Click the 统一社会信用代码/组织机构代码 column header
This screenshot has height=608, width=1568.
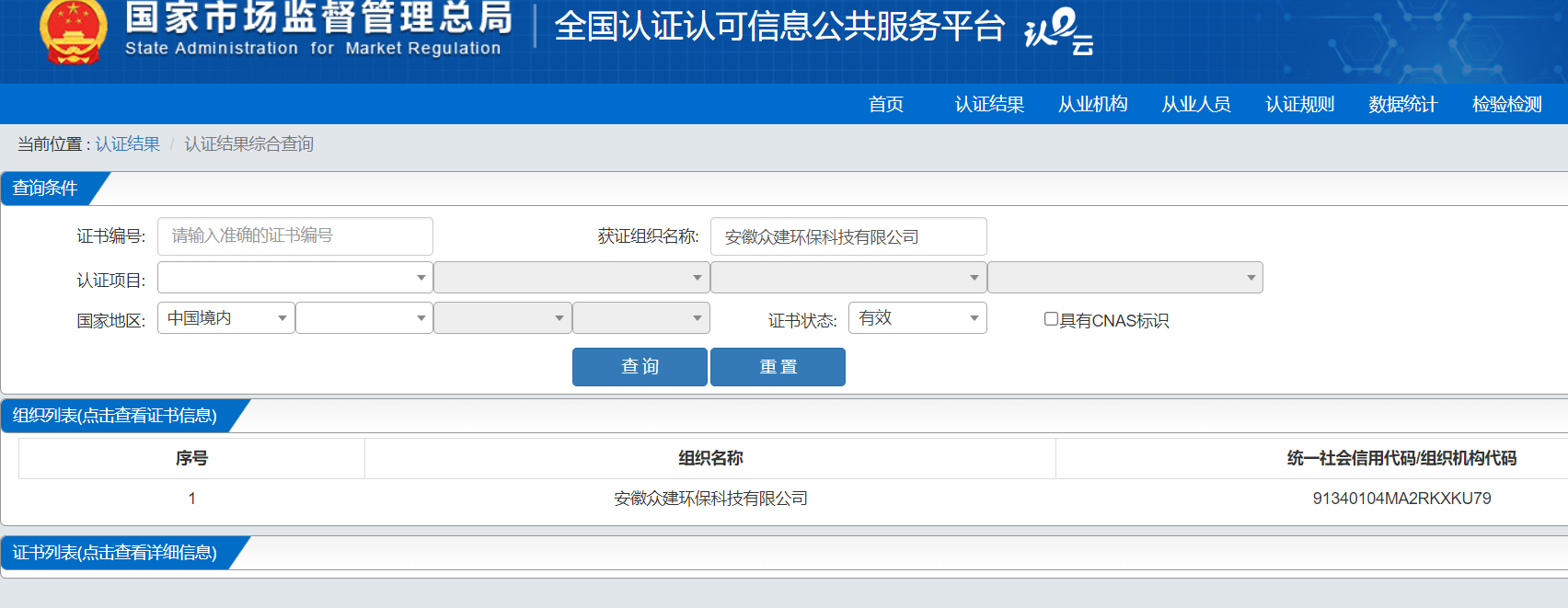click(x=1401, y=458)
